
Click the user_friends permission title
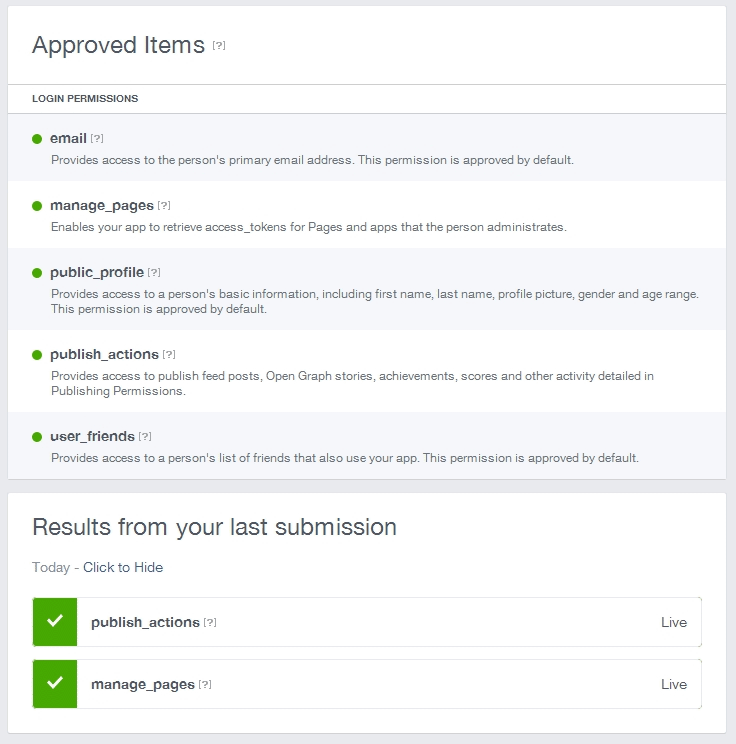point(93,436)
